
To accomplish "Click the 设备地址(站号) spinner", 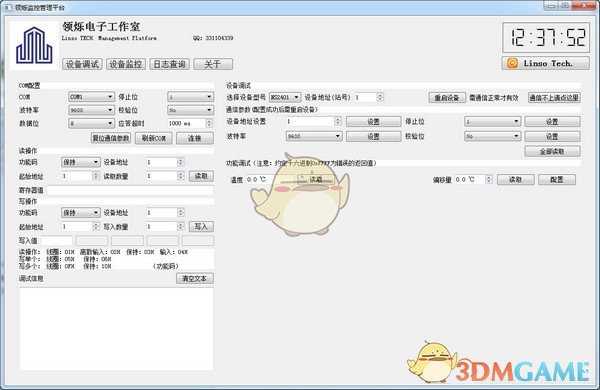I will pyautogui.click(x=369, y=97).
